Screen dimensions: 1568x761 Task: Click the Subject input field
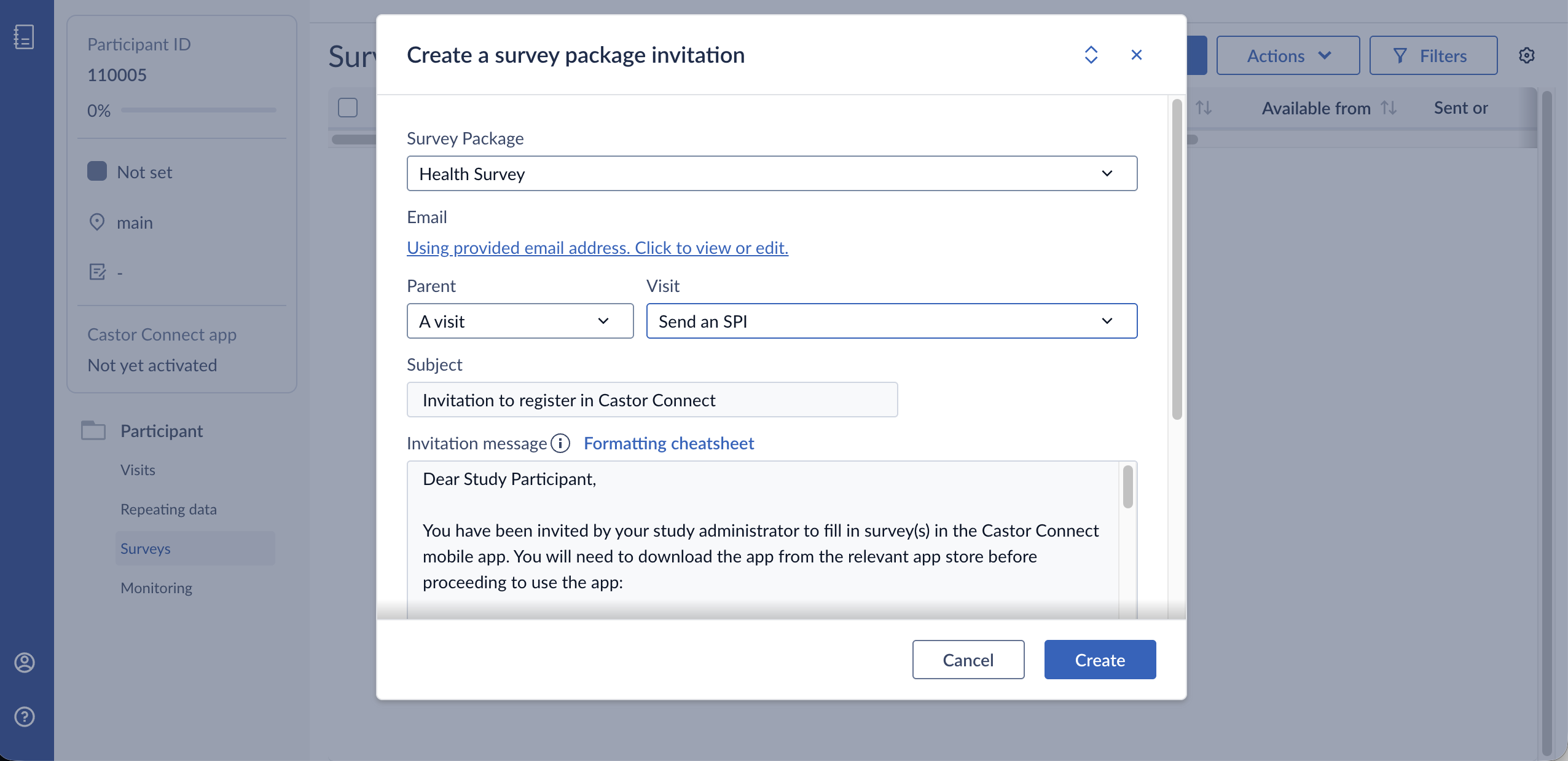coord(652,400)
